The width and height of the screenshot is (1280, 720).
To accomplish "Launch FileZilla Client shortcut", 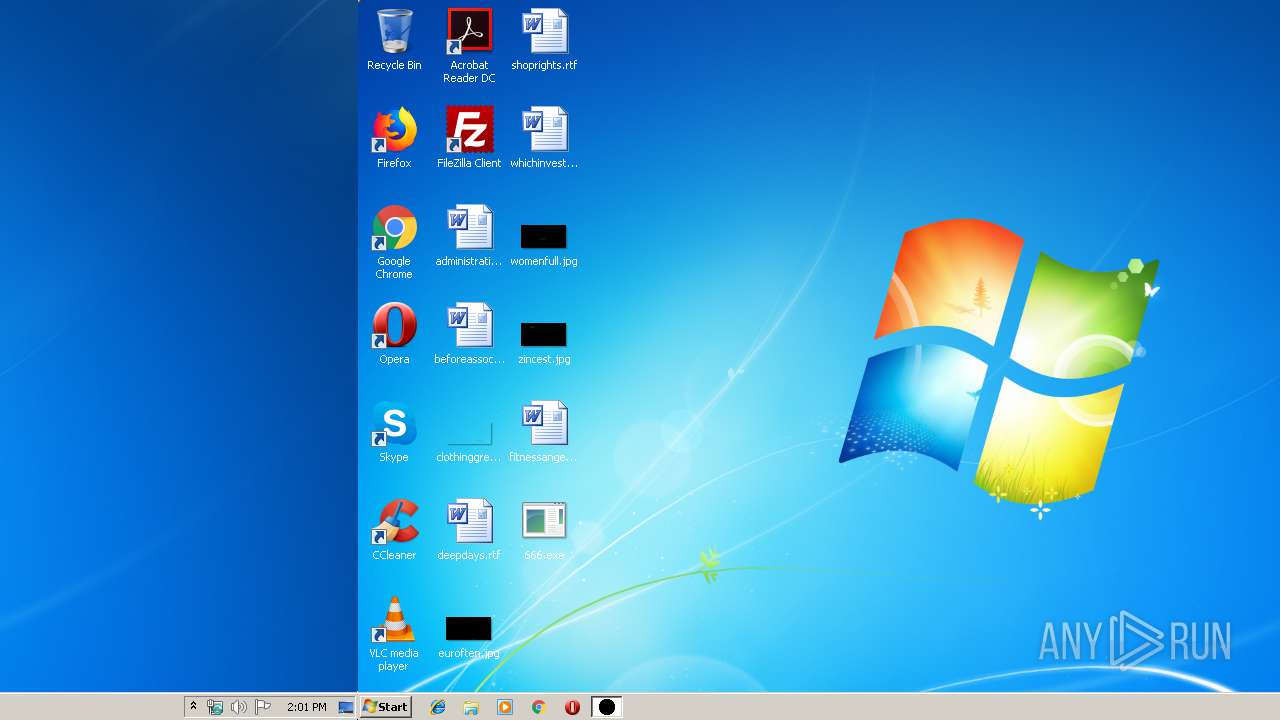I will pyautogui.click(x=469, y=138).
